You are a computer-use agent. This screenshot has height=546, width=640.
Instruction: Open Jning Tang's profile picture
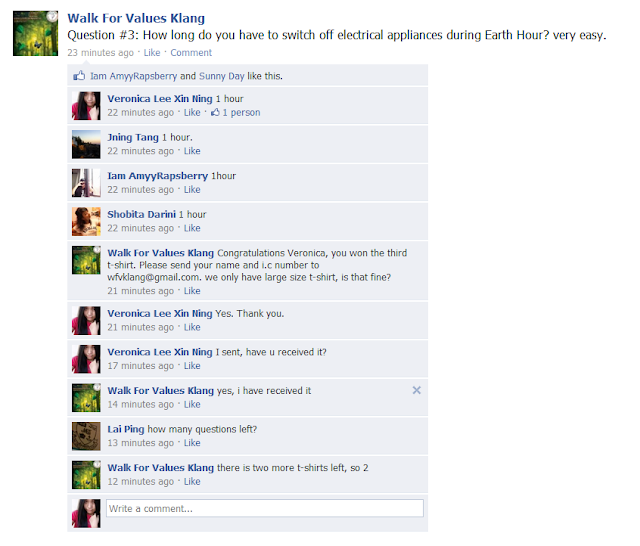[x=86, y=144]
